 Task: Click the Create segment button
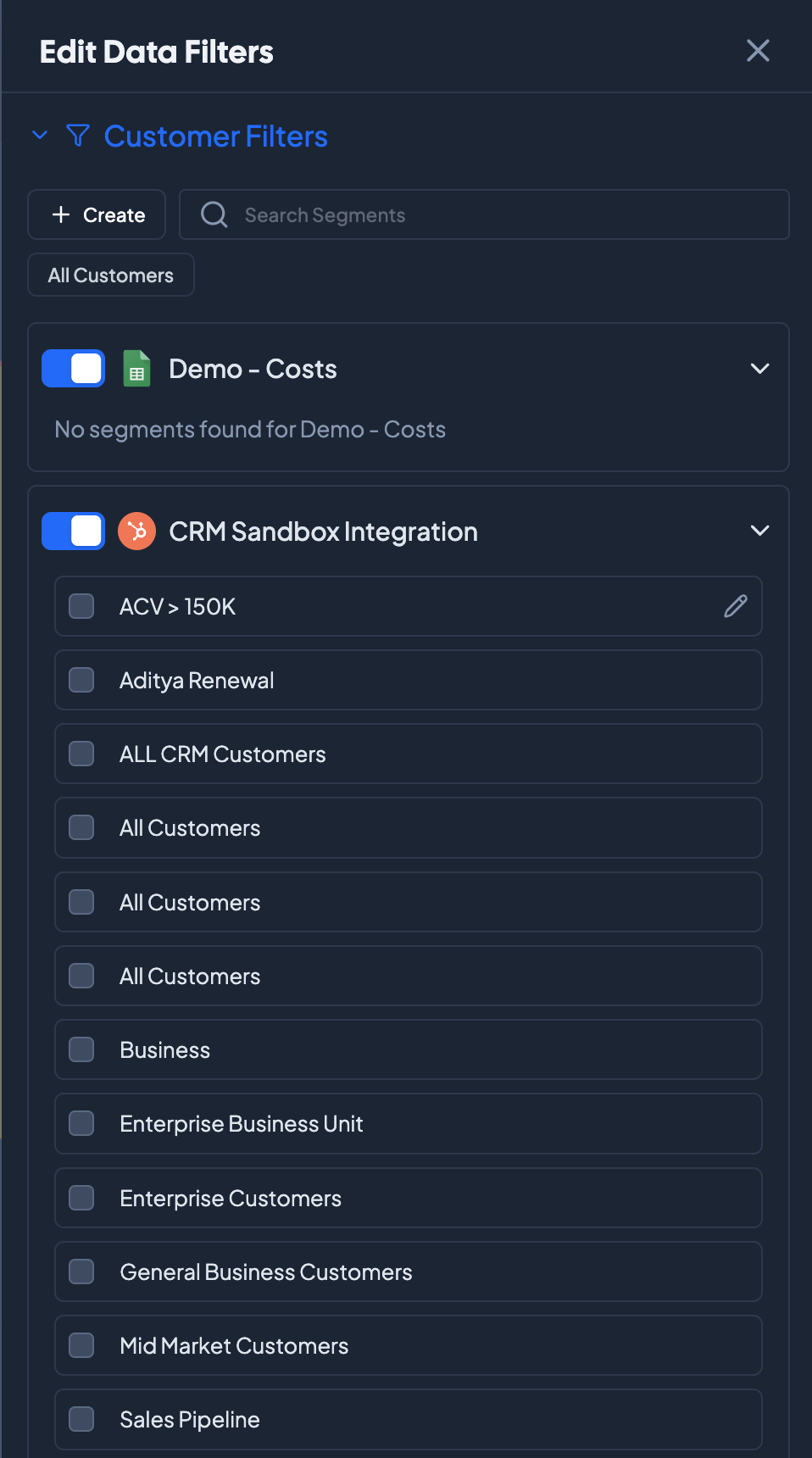click(x=97, y=214)
